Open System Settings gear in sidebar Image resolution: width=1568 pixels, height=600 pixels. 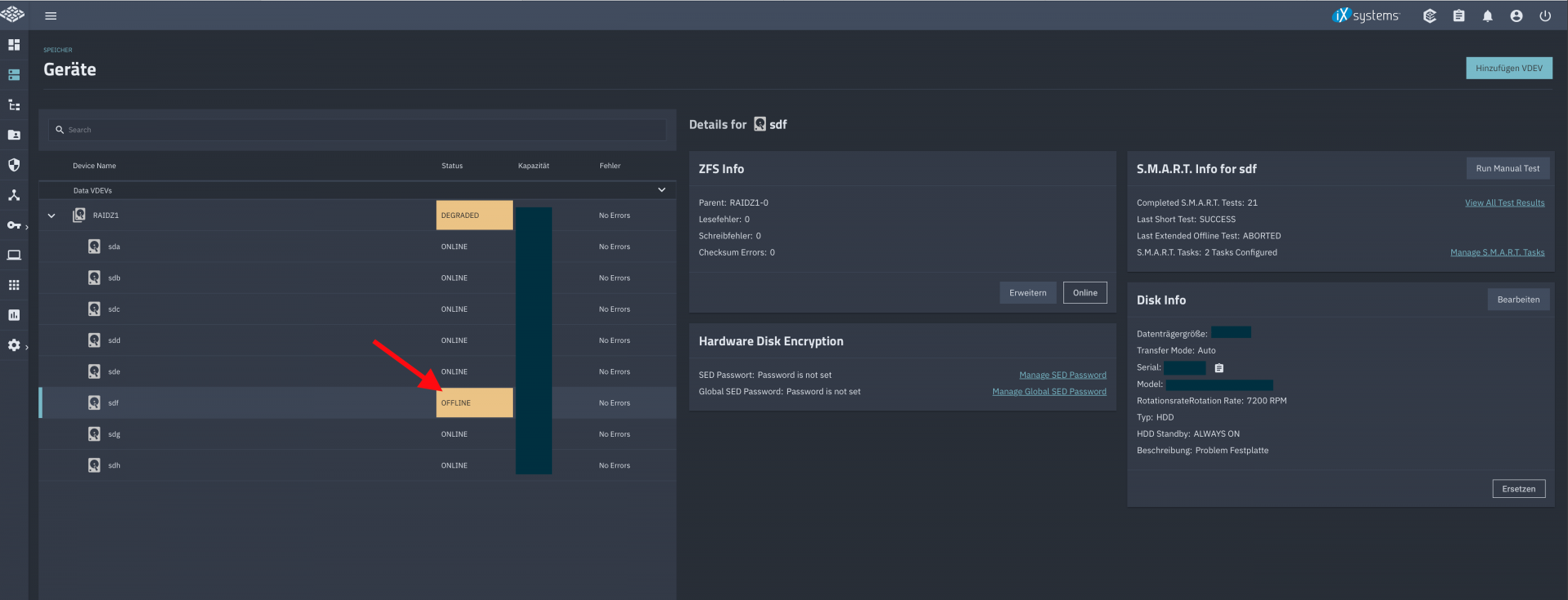(x=14, y=345)
